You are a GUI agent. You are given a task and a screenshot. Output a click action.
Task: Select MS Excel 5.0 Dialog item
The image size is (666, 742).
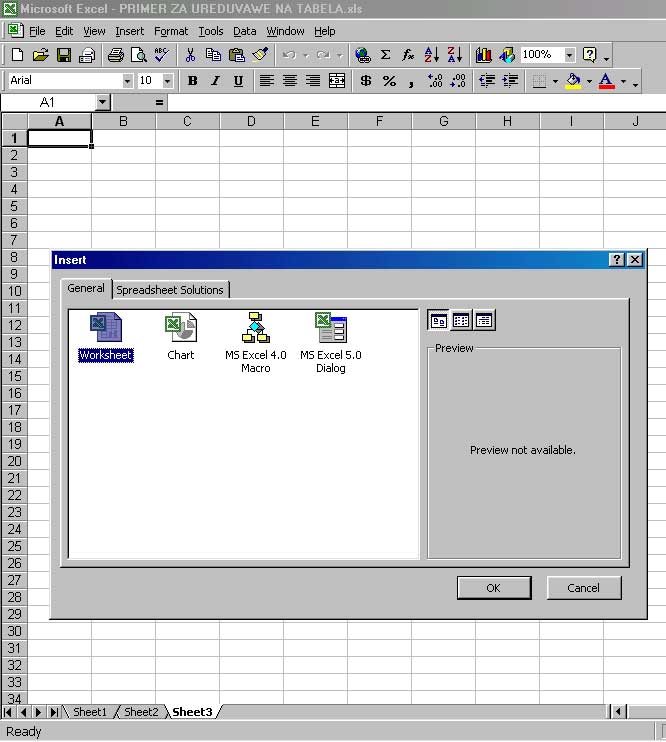[x=330, y=343]
